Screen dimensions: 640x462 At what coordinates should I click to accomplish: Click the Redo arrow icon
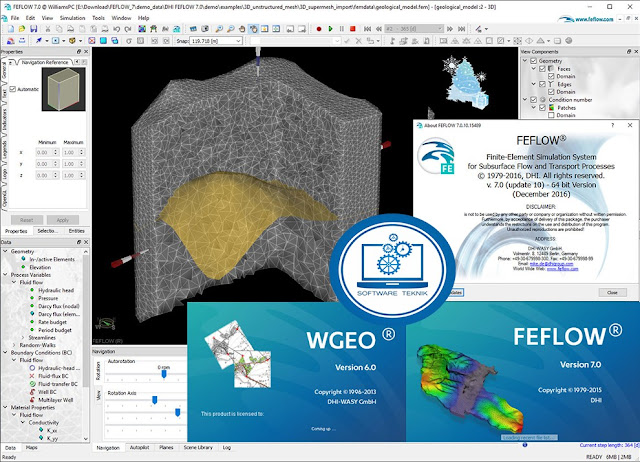128,29
